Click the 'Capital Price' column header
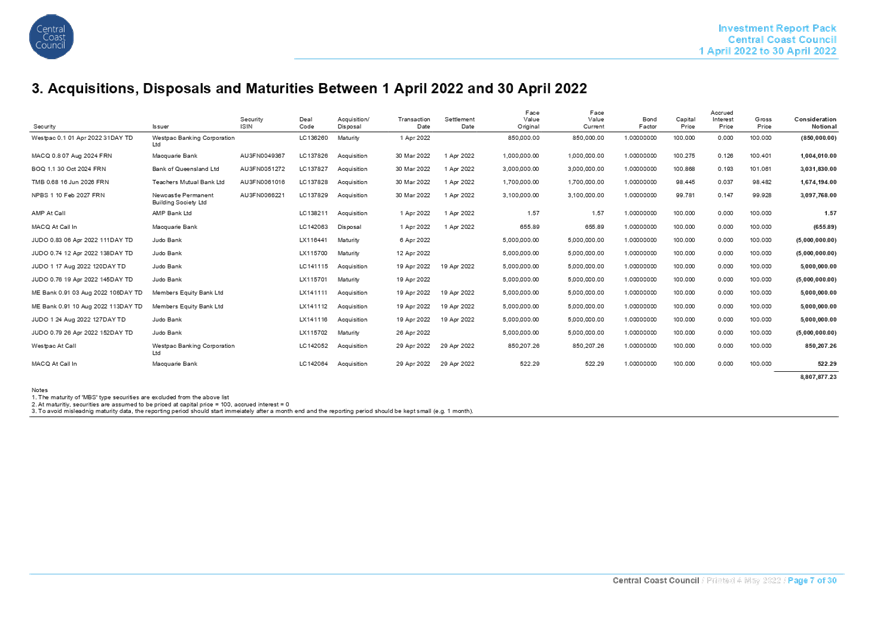The height and width of the screenshot is (618, 874). [x=686, y=123]
